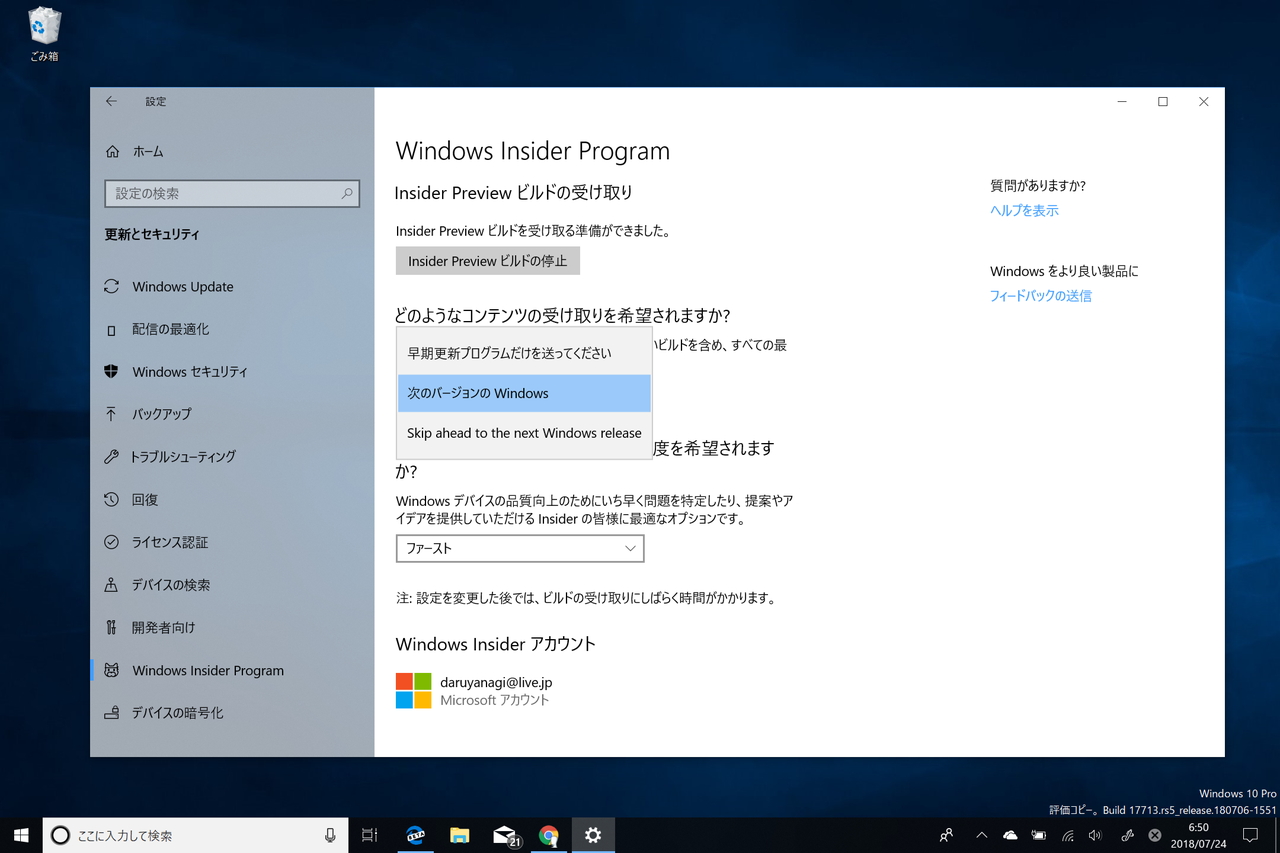This screenshot has width=1280, height=853.
Task: Open the People icon on the taskbar
Action: point(945,835)
